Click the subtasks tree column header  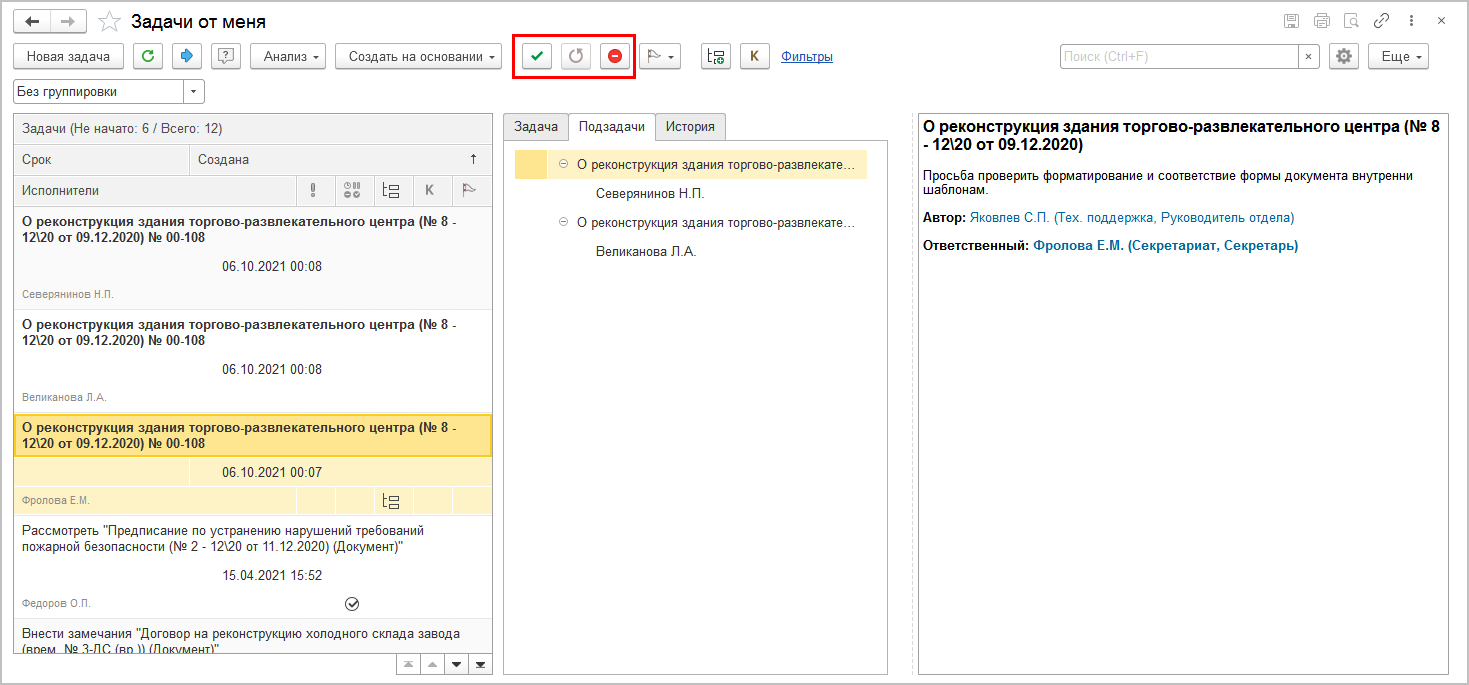tap(391, 190)
